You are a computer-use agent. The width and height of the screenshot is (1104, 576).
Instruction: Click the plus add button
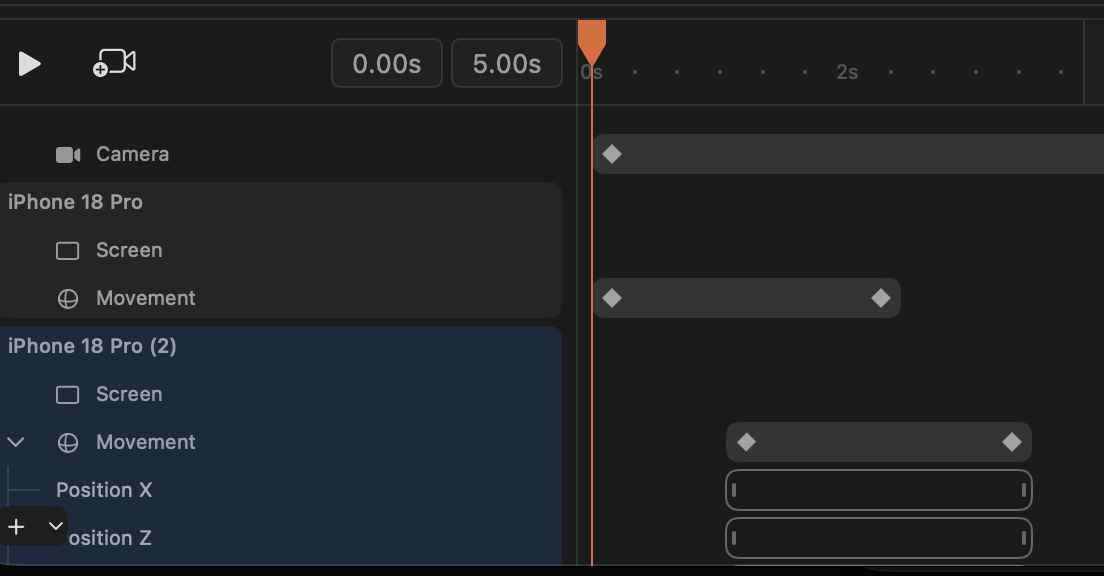pos(16,526)
